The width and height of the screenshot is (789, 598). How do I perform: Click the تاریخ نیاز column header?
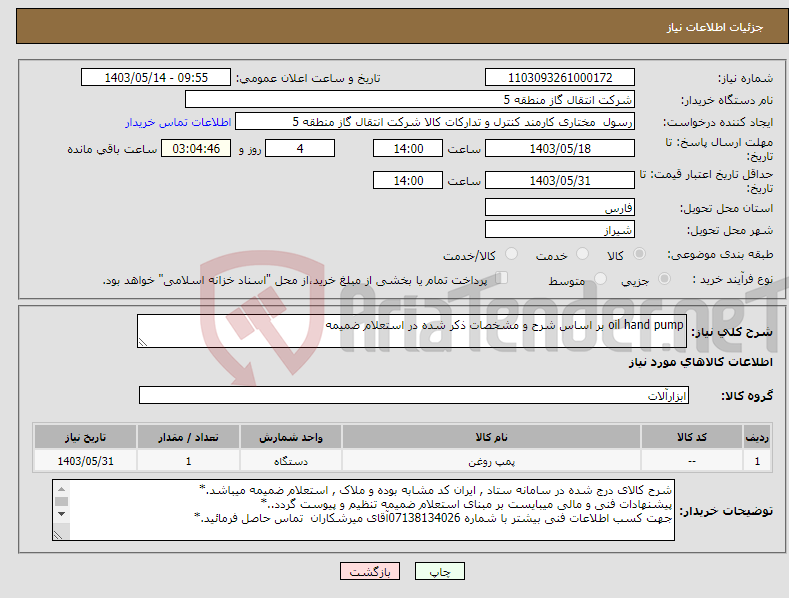pos(85,437)
